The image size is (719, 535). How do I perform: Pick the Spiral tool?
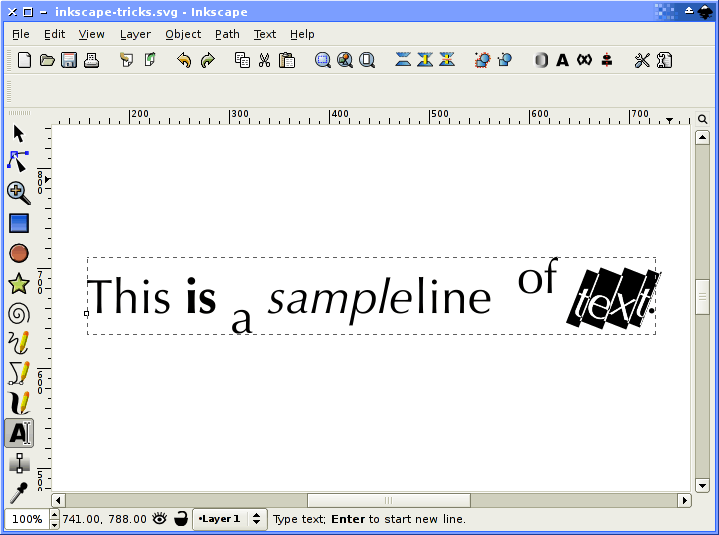[x=19, y=314]
